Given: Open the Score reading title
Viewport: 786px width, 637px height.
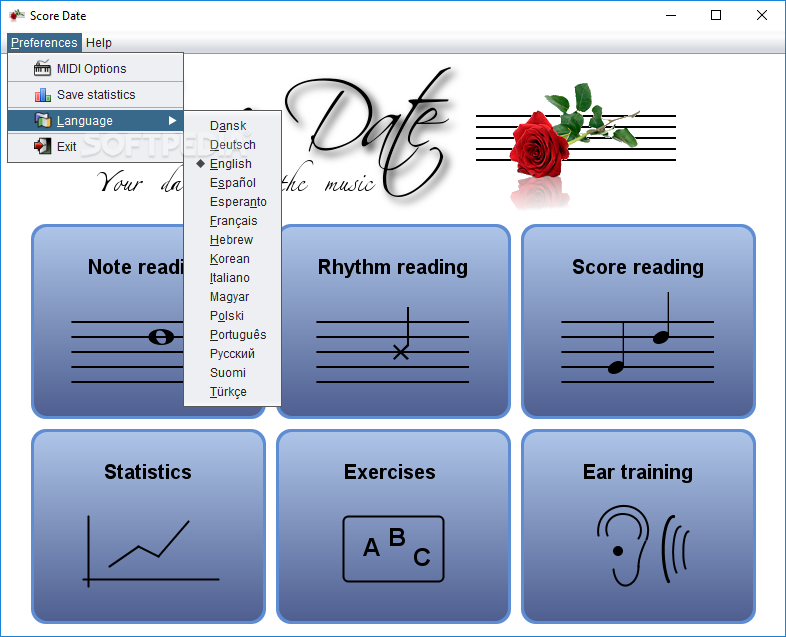Looking at the screenshot, I should tap(638, 267).
